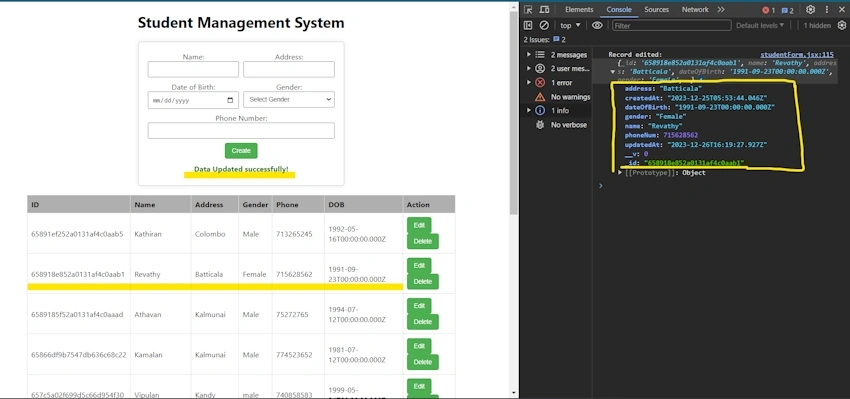Delete the Kamalan student record
The width and height of the screenshot is (850, 399).
423,362
